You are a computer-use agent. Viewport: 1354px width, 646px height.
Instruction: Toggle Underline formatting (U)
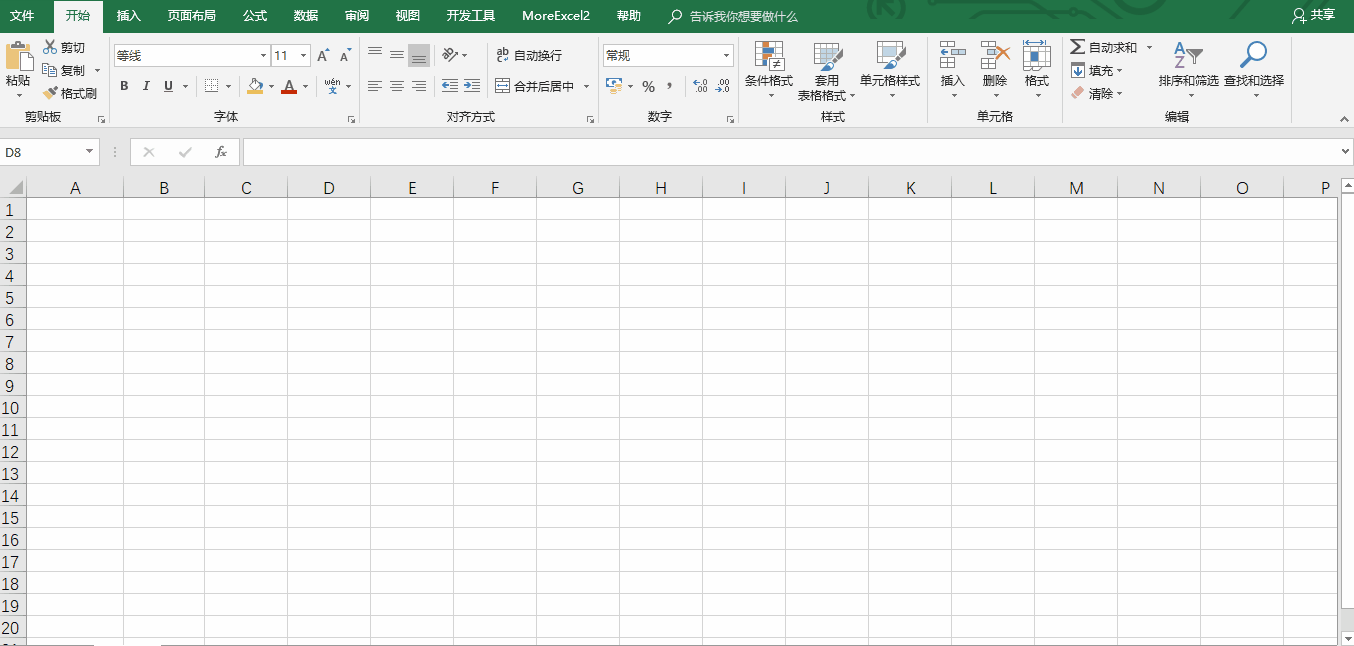pyautogui.click(x=168, y=86)
